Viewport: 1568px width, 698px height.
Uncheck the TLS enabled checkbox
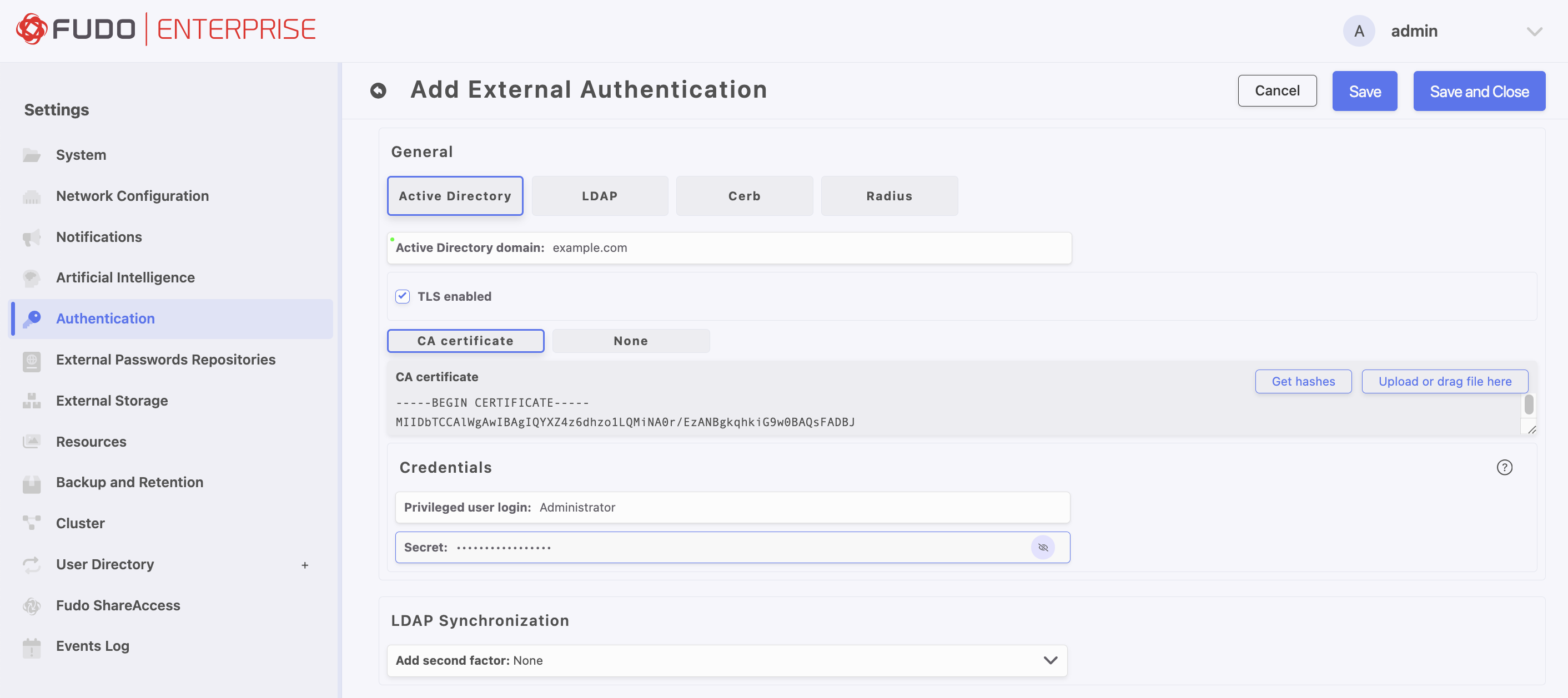(403, 296)
